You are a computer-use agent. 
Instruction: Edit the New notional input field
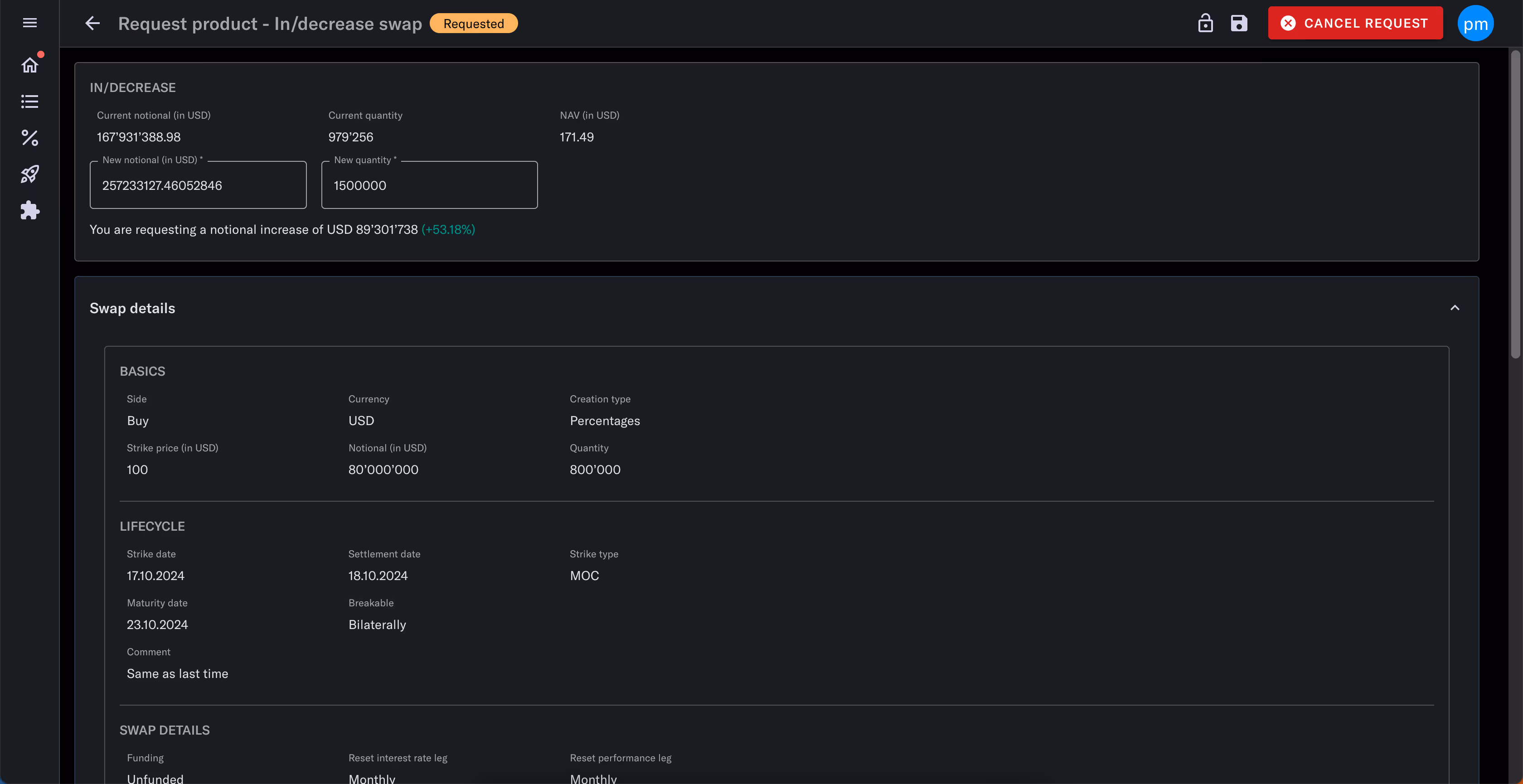[198, 185]
